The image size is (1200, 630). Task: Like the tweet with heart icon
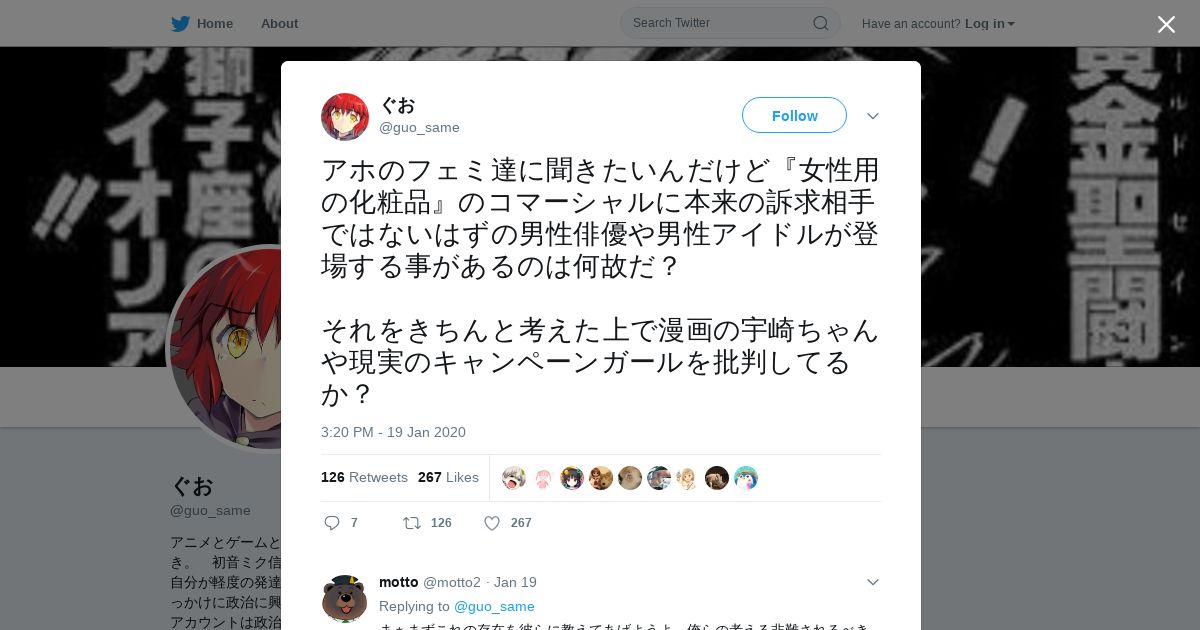(x=492, y=523)
